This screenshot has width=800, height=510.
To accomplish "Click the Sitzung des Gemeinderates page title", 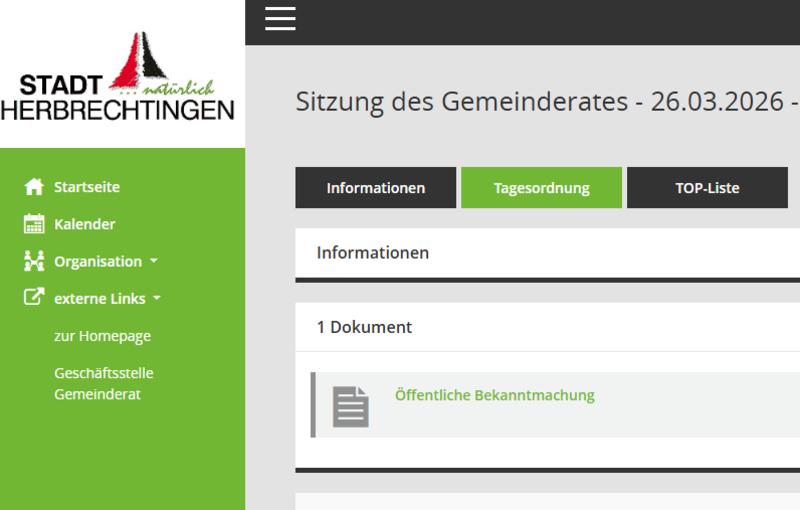I will pyautogui.click(x=545, y=102).
